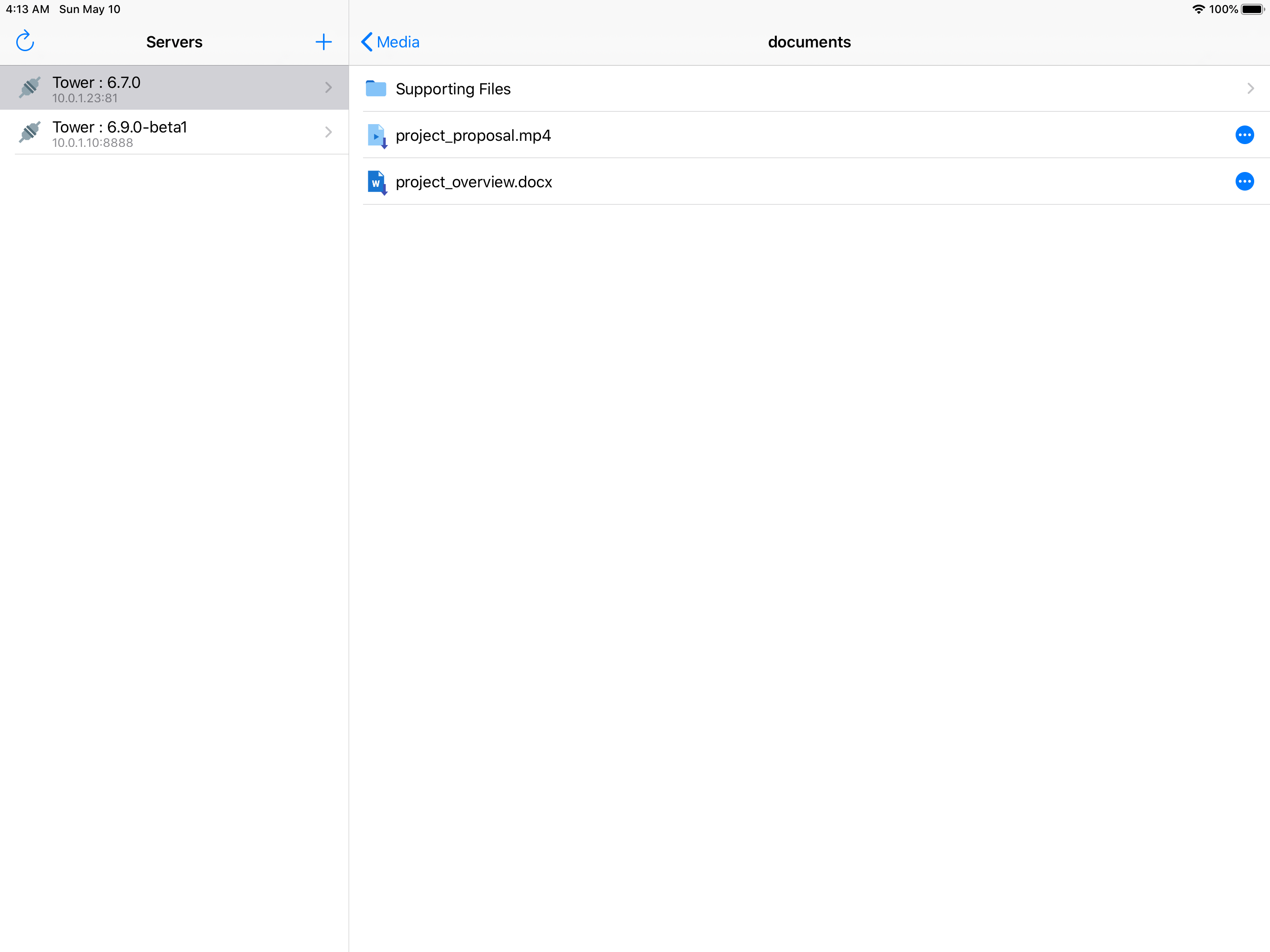Click plug icon for Tower 6.7.0
Image resolution: width=1270 pixels, height=952 pixels.
click(30, 87)
